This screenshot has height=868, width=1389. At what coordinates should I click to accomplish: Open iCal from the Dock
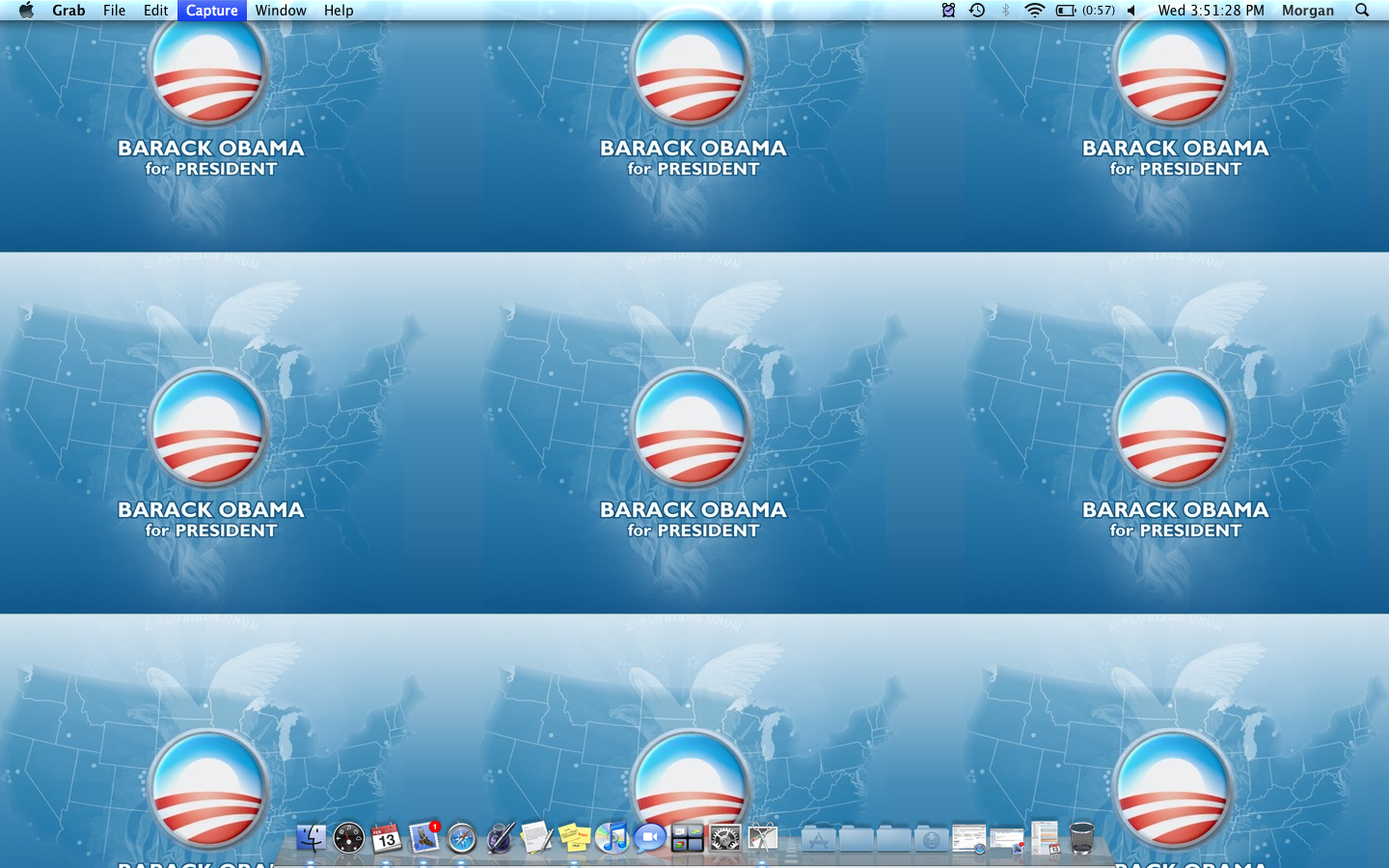point(386,837)
